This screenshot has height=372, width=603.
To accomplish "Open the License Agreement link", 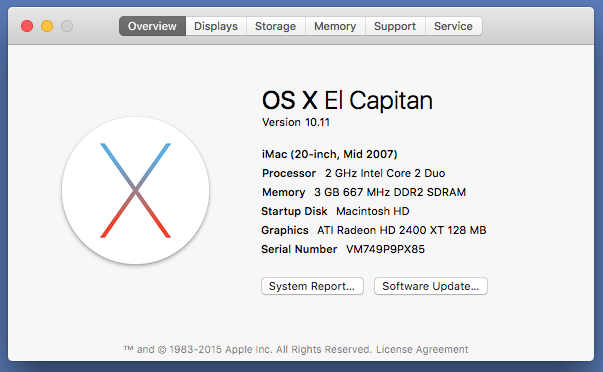I will click(x=422, y=349).
